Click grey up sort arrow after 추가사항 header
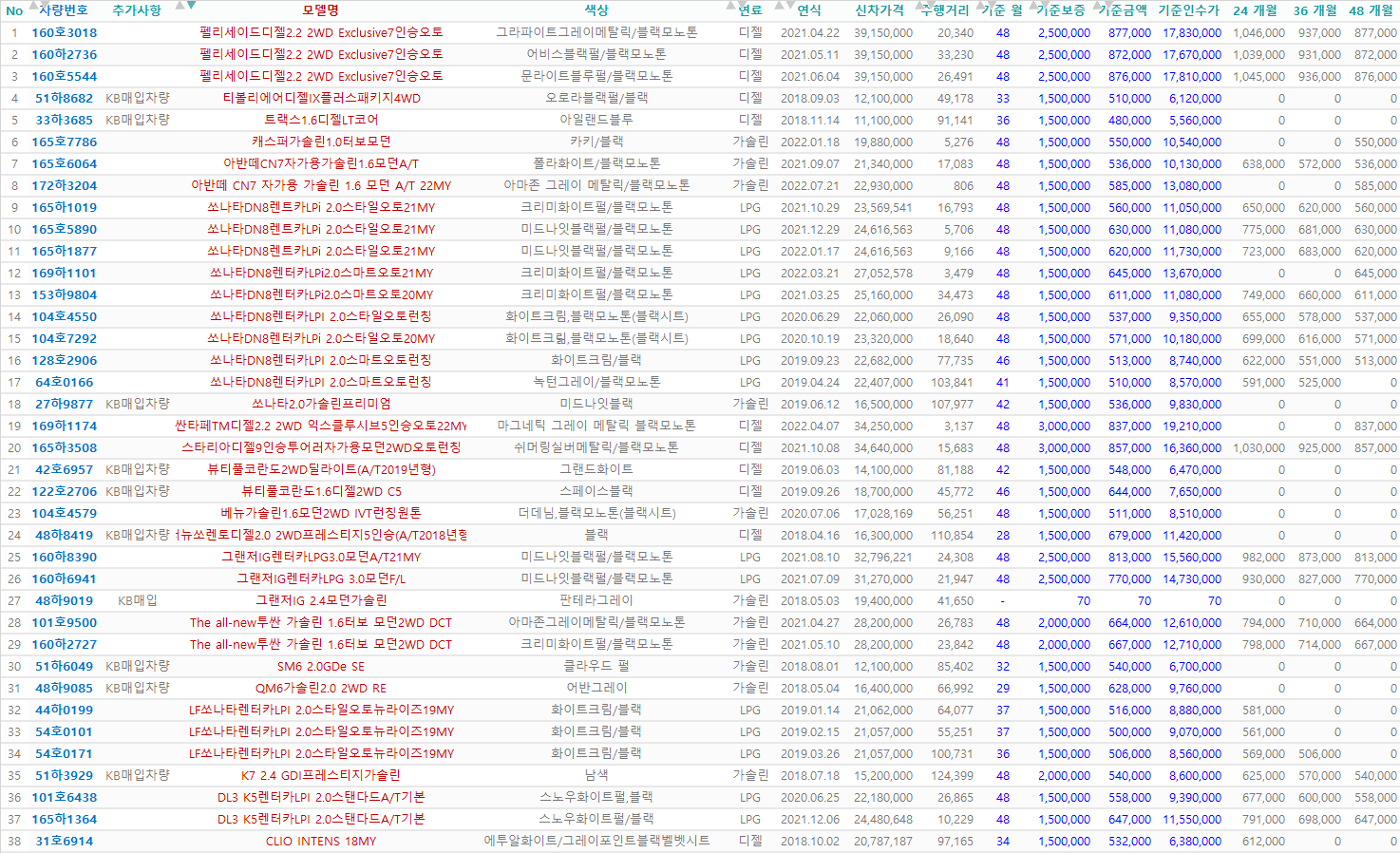The height and width of the screenshot is (853, 1400). coord(180,5)
